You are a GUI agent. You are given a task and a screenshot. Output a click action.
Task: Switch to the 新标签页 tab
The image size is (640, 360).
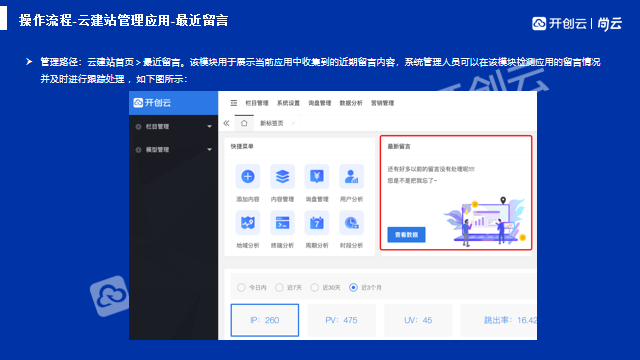(272, 123)
